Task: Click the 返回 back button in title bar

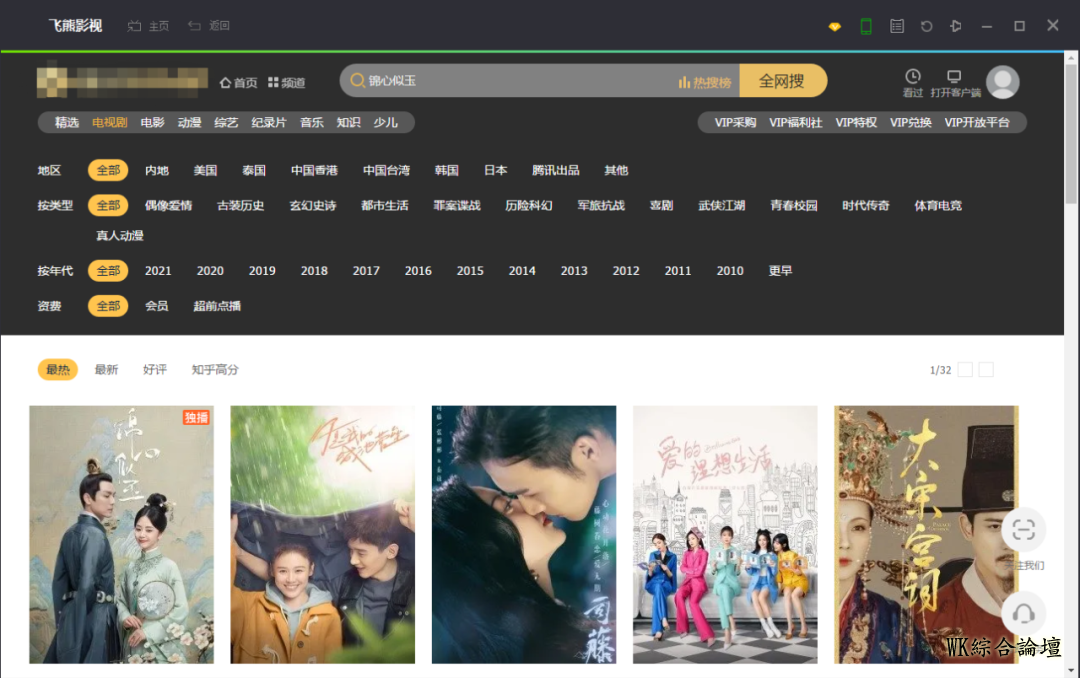Action: tap(209, 25)
